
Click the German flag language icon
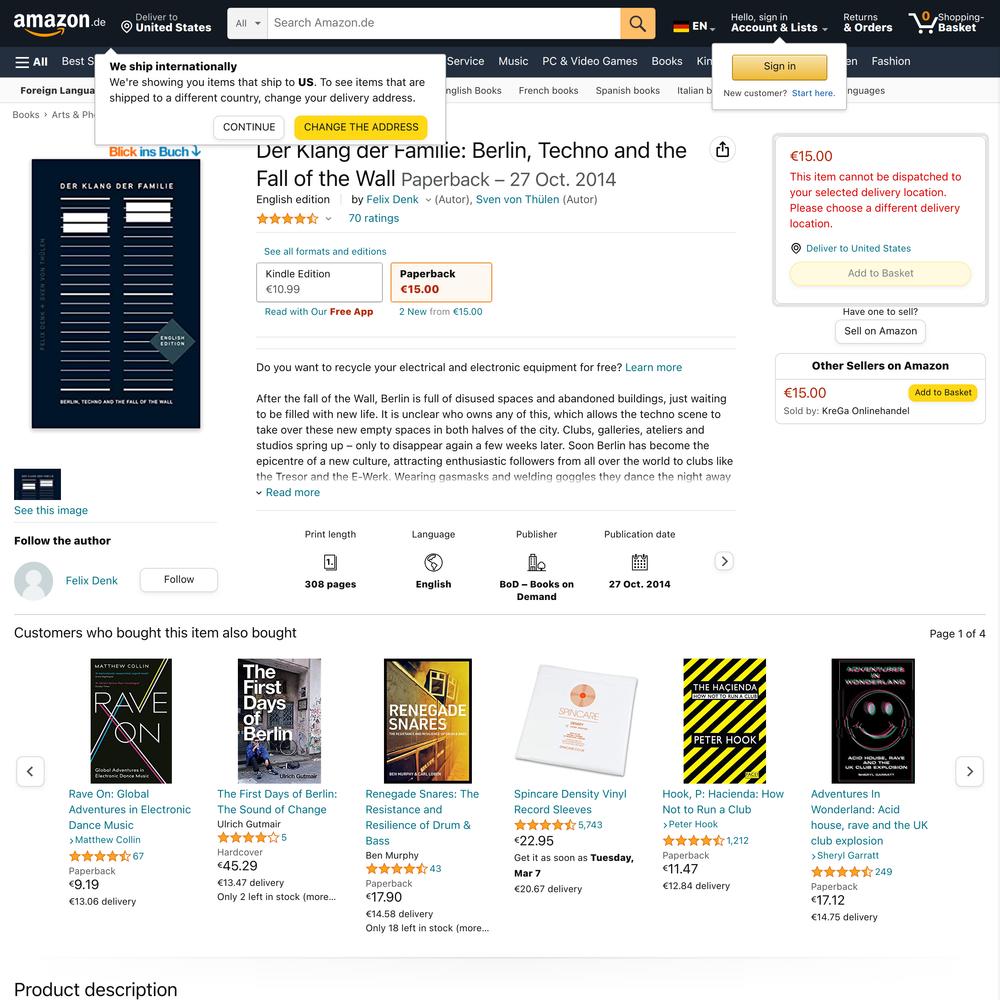(680, 27)
